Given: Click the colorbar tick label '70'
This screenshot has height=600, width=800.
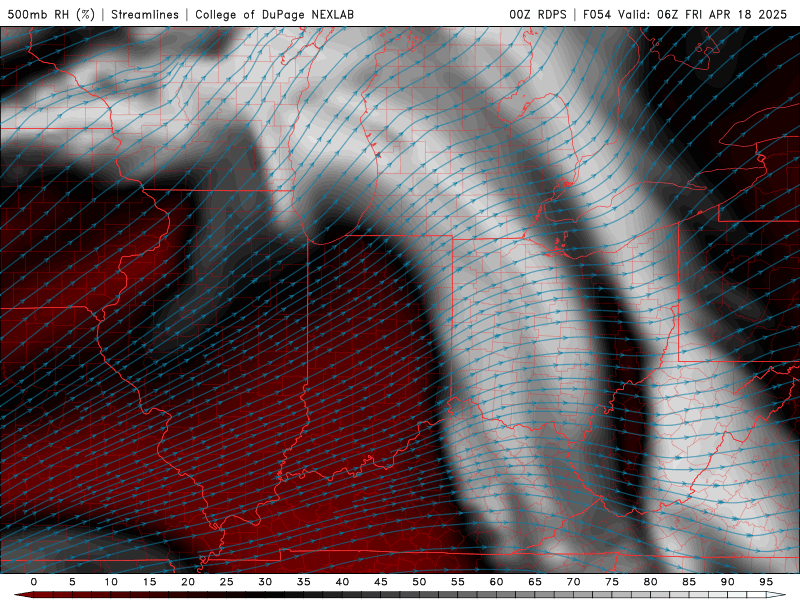Looking at the screenshot, I should (573, 582).
